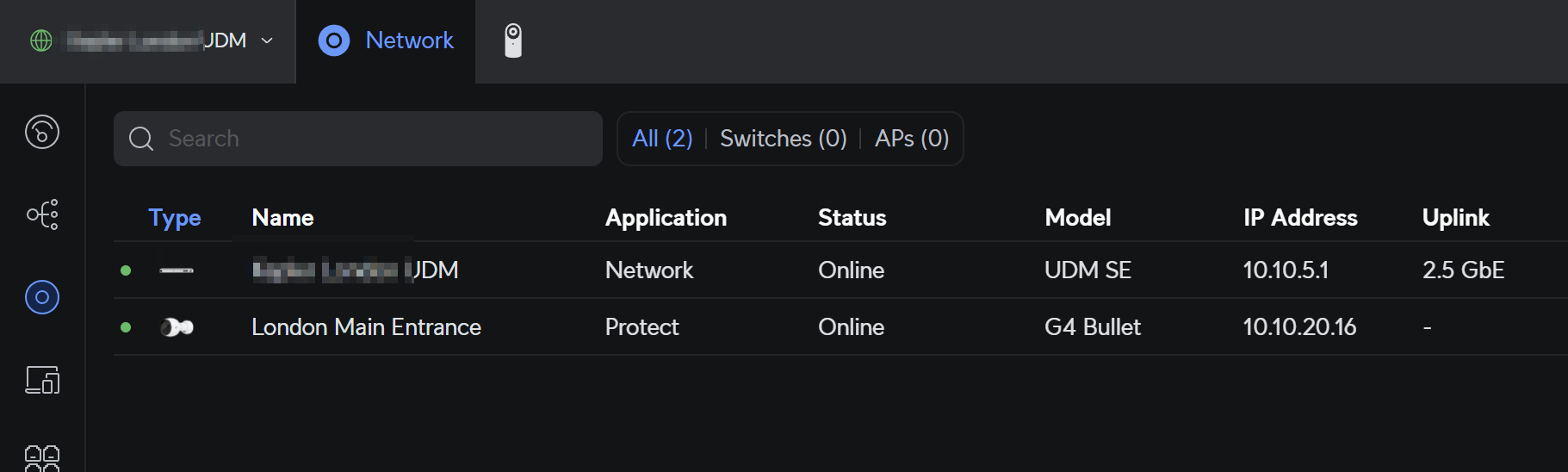Click the magnifier icon in search box

[x=141, y=139]
